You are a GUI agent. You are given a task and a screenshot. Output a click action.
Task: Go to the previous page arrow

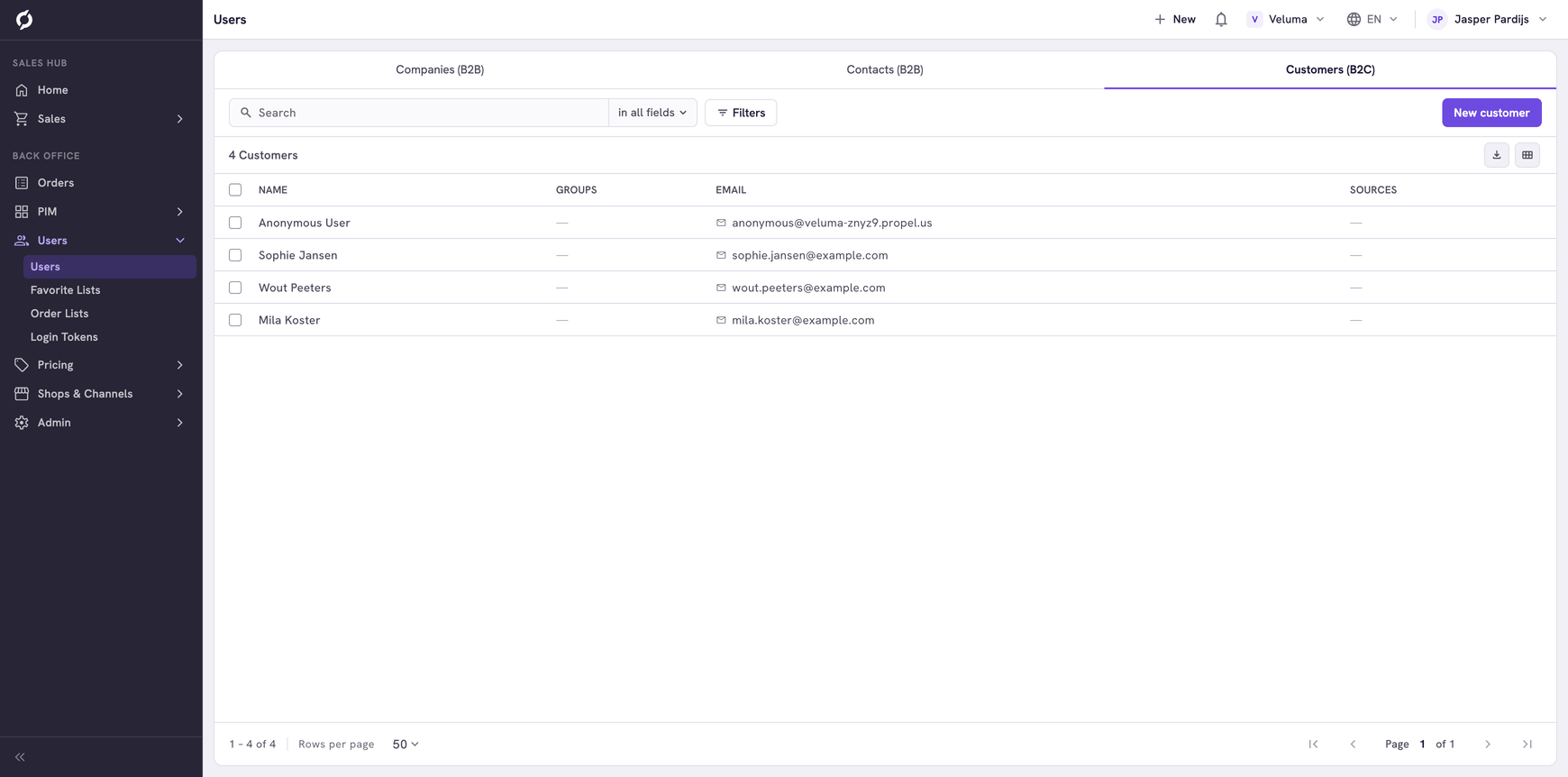pyautogui.click(x=1353, y=745)
